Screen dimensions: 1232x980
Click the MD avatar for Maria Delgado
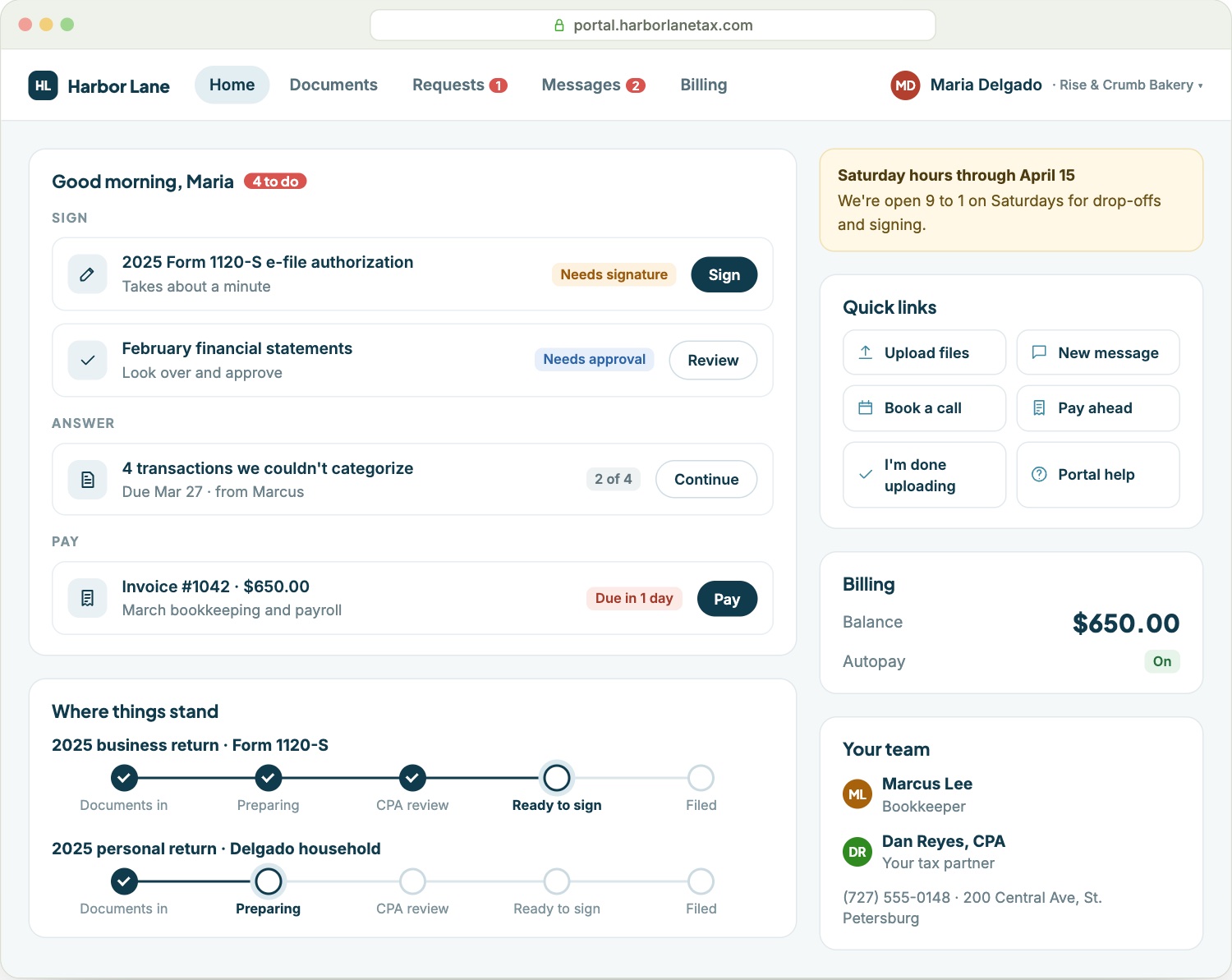click(905, 85)
